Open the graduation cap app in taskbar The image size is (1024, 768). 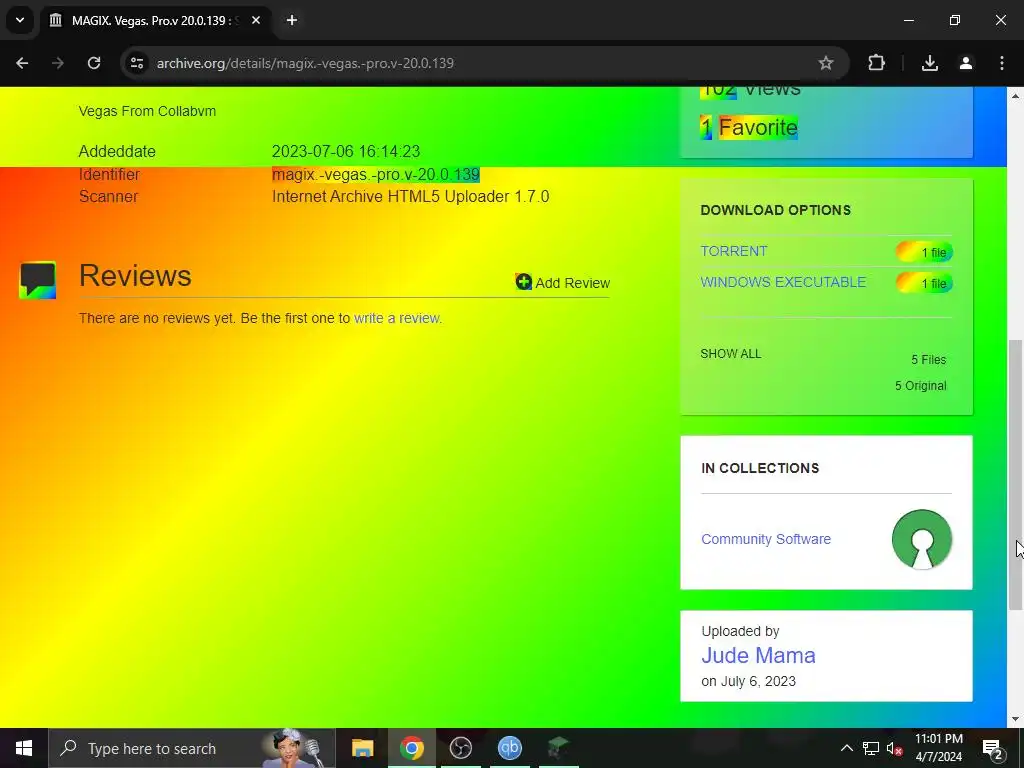(x=558, y=748)
